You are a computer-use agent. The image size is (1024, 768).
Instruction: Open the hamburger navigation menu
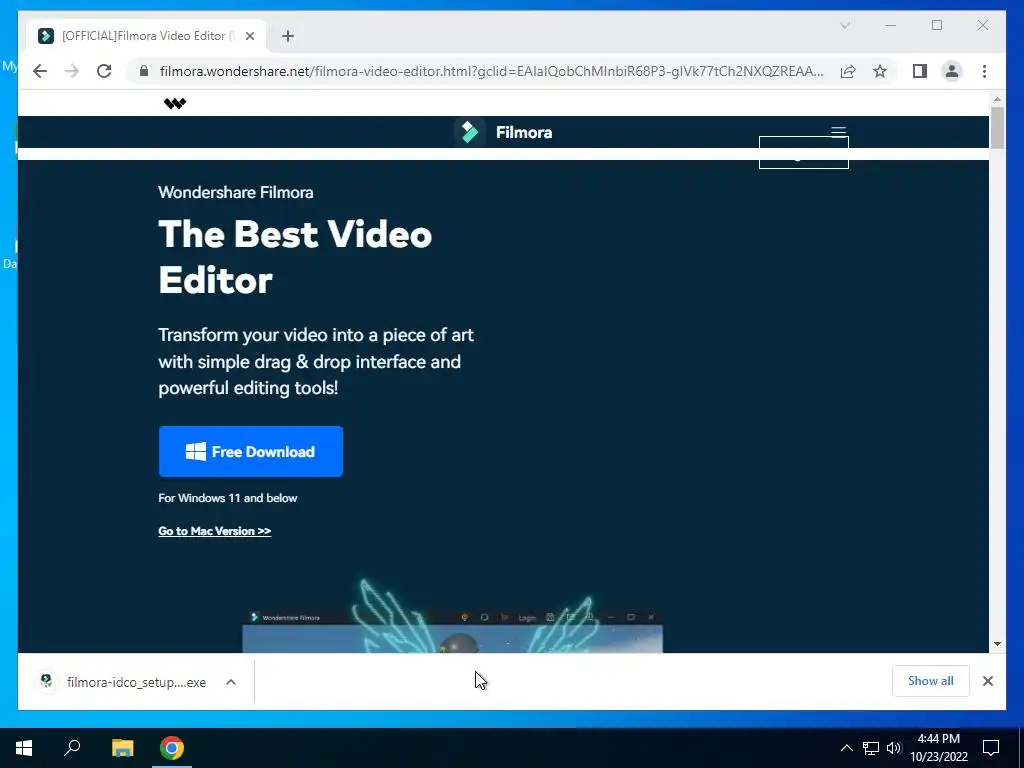tap(839, 131)
